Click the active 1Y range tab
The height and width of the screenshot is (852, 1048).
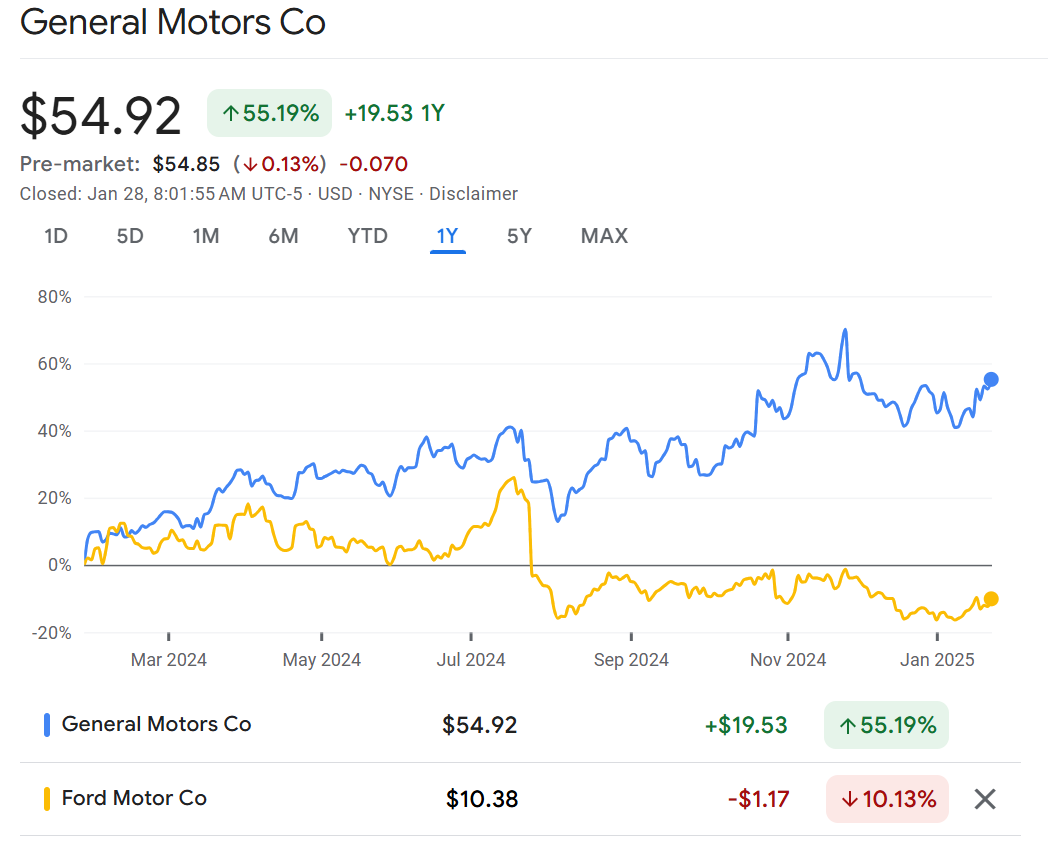click(447, 236)
